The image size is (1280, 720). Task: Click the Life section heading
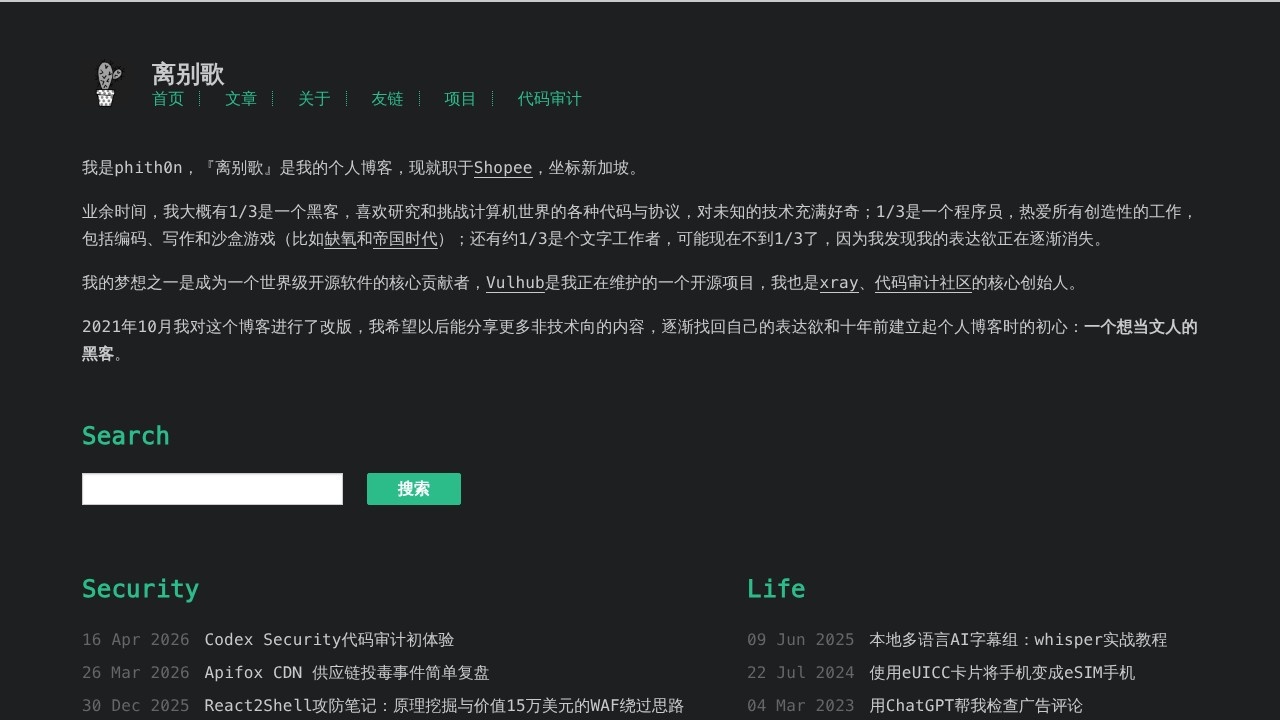(776, 589)
